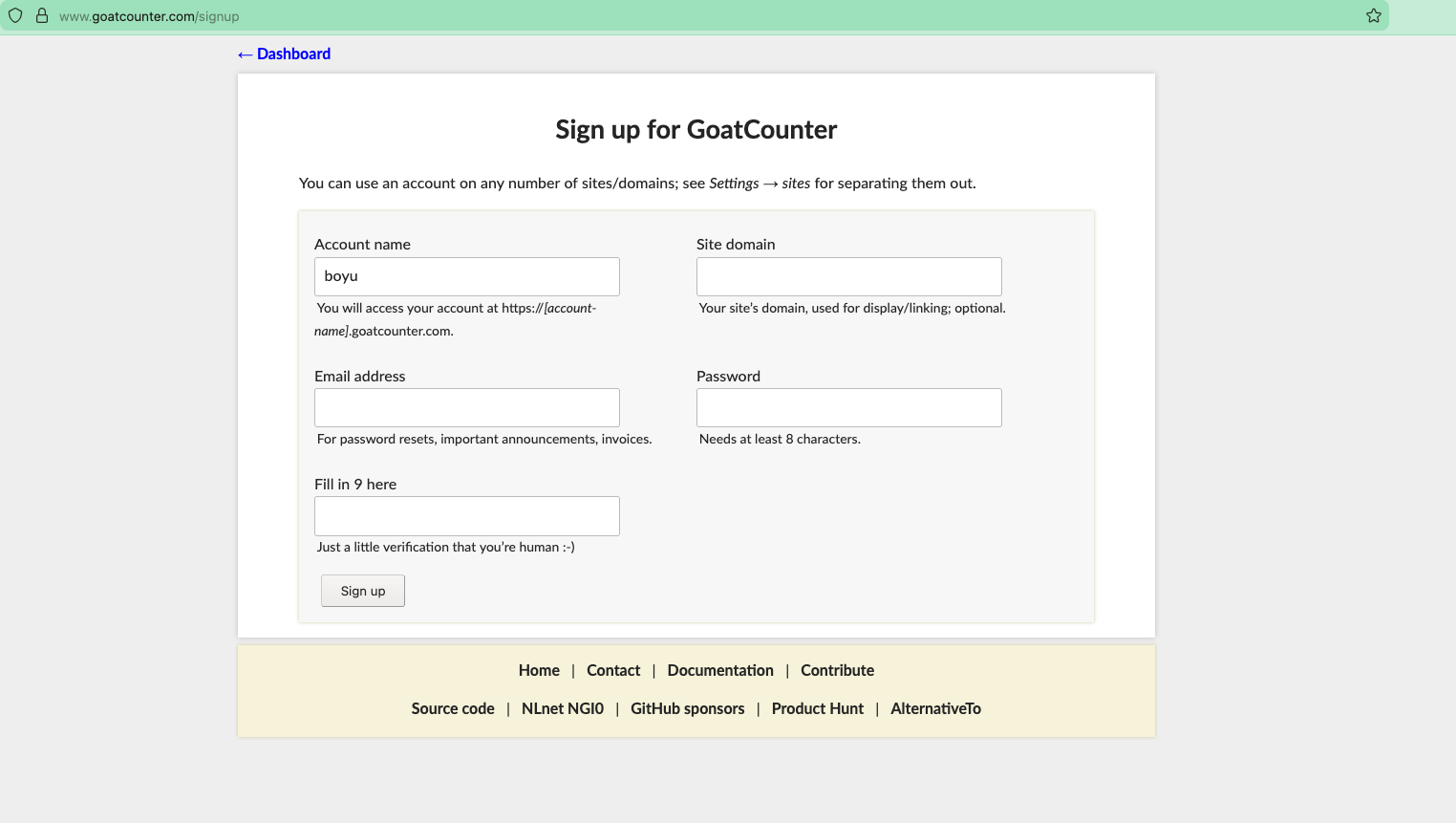Open the Contact footer link
The image size is (1456, 823).
click(x=613, y=671)
